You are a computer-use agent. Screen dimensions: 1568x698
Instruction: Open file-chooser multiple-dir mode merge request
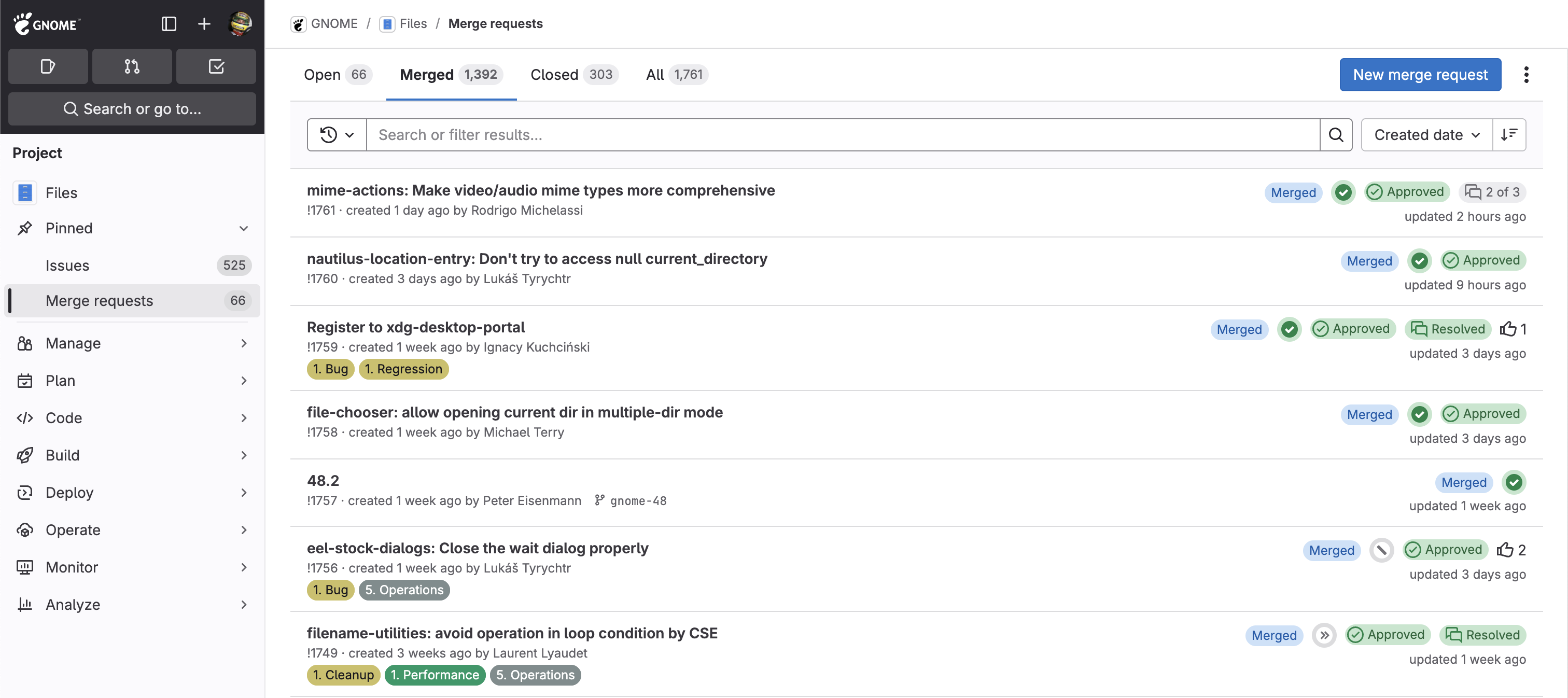coord(515,413)
